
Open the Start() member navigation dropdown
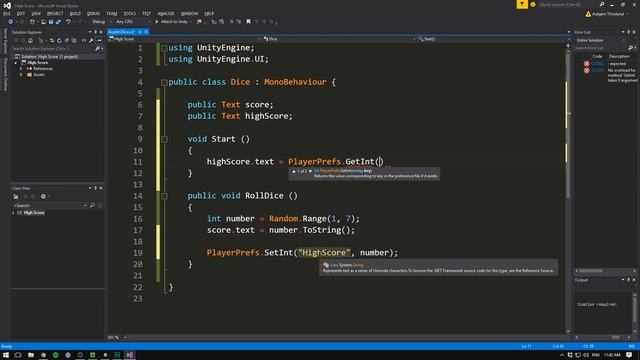tap(493, 39)
